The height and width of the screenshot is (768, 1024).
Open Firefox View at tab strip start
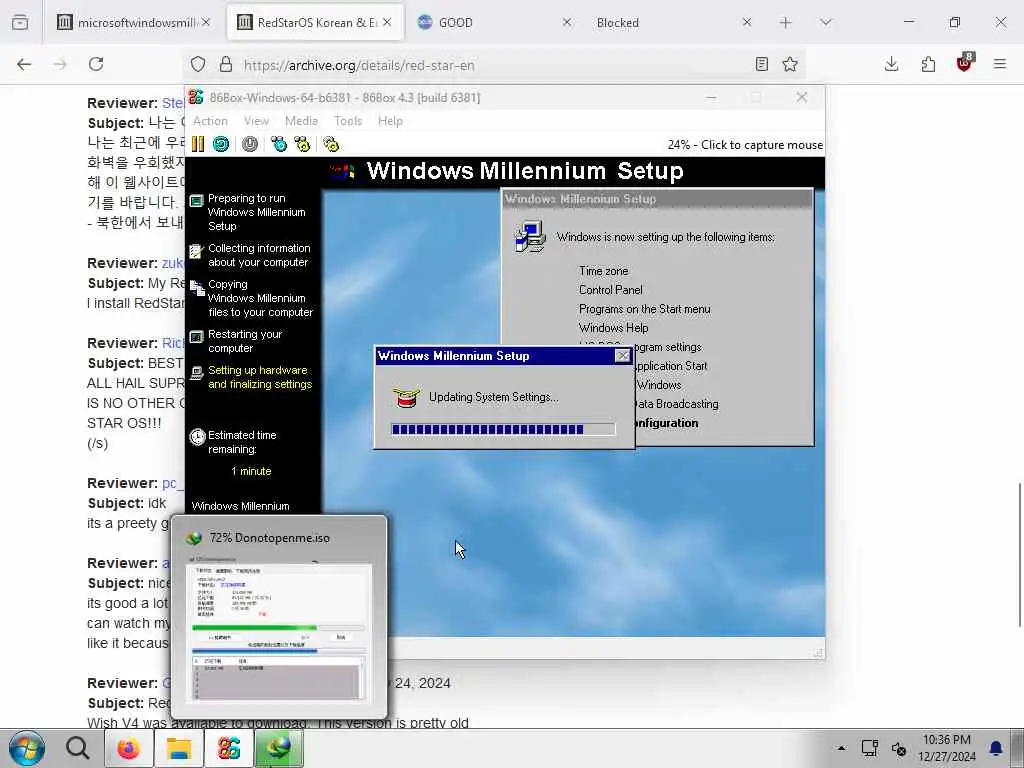point(20,22)
